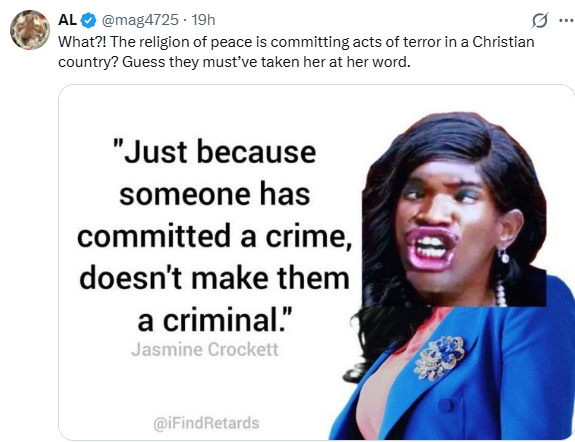575x442 pixels.
Task: Open the 19h timestamp permalink
Action: 204,20
